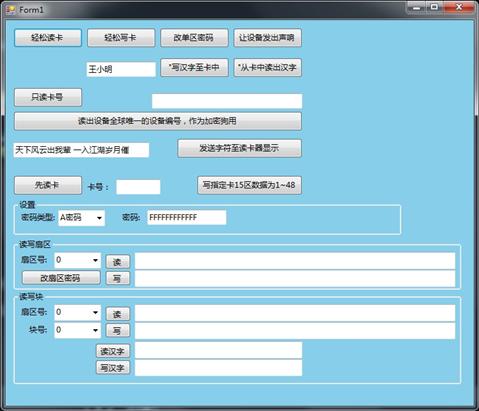Click the 改扇区密码 button
The image size is (479, 411).
point(61,278)
